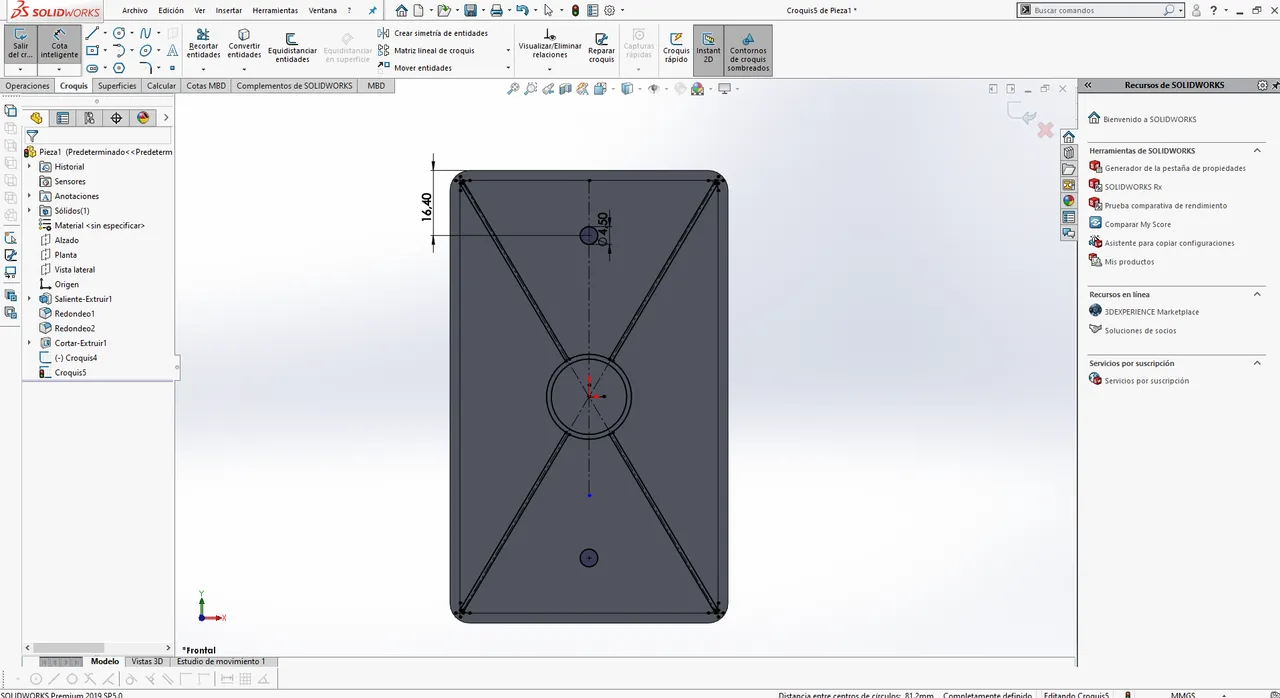Open the options gear in top toolbar

[609, 10]
